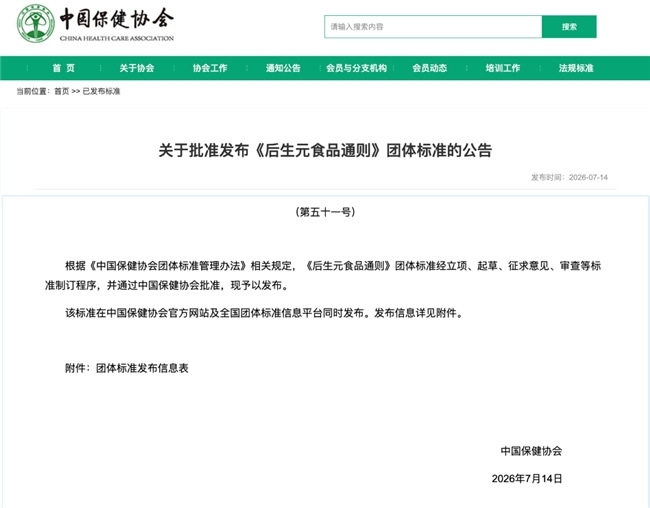Click the green 搜索 search button

pos(569,27)
